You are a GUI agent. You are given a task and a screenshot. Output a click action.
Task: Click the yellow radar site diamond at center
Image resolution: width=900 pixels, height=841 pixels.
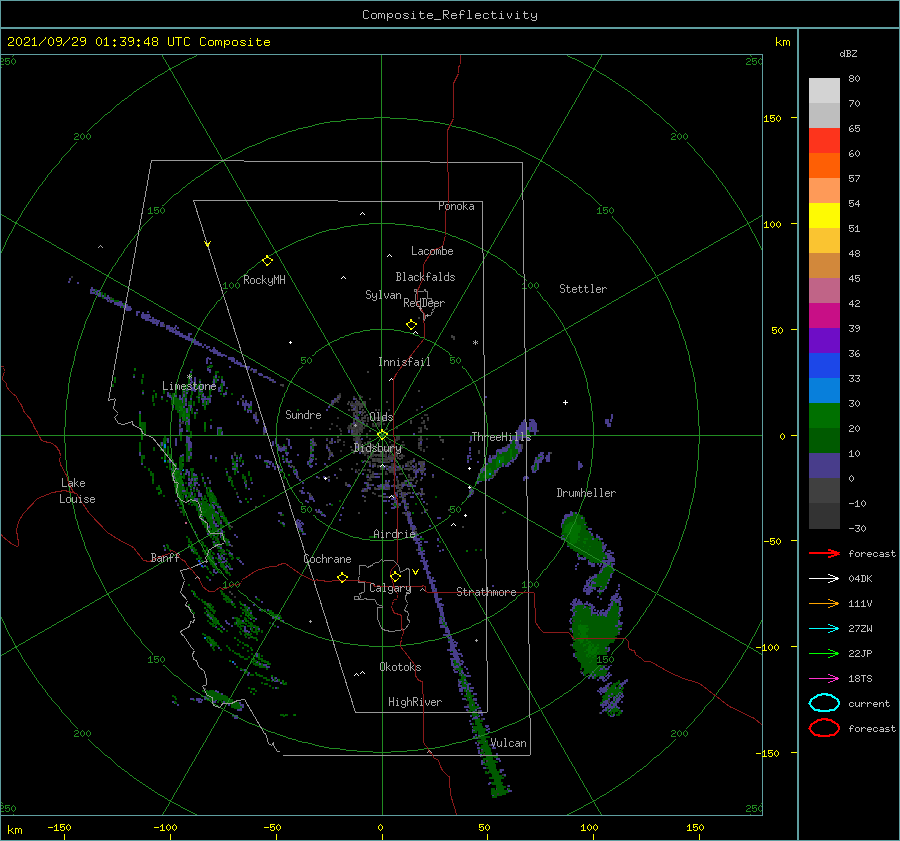coord(382,435)
